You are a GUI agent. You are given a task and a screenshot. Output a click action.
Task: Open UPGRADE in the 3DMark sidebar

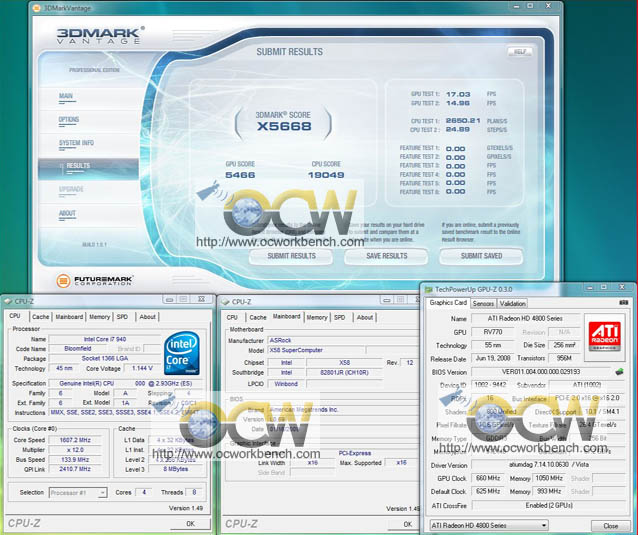click(71, 189)
